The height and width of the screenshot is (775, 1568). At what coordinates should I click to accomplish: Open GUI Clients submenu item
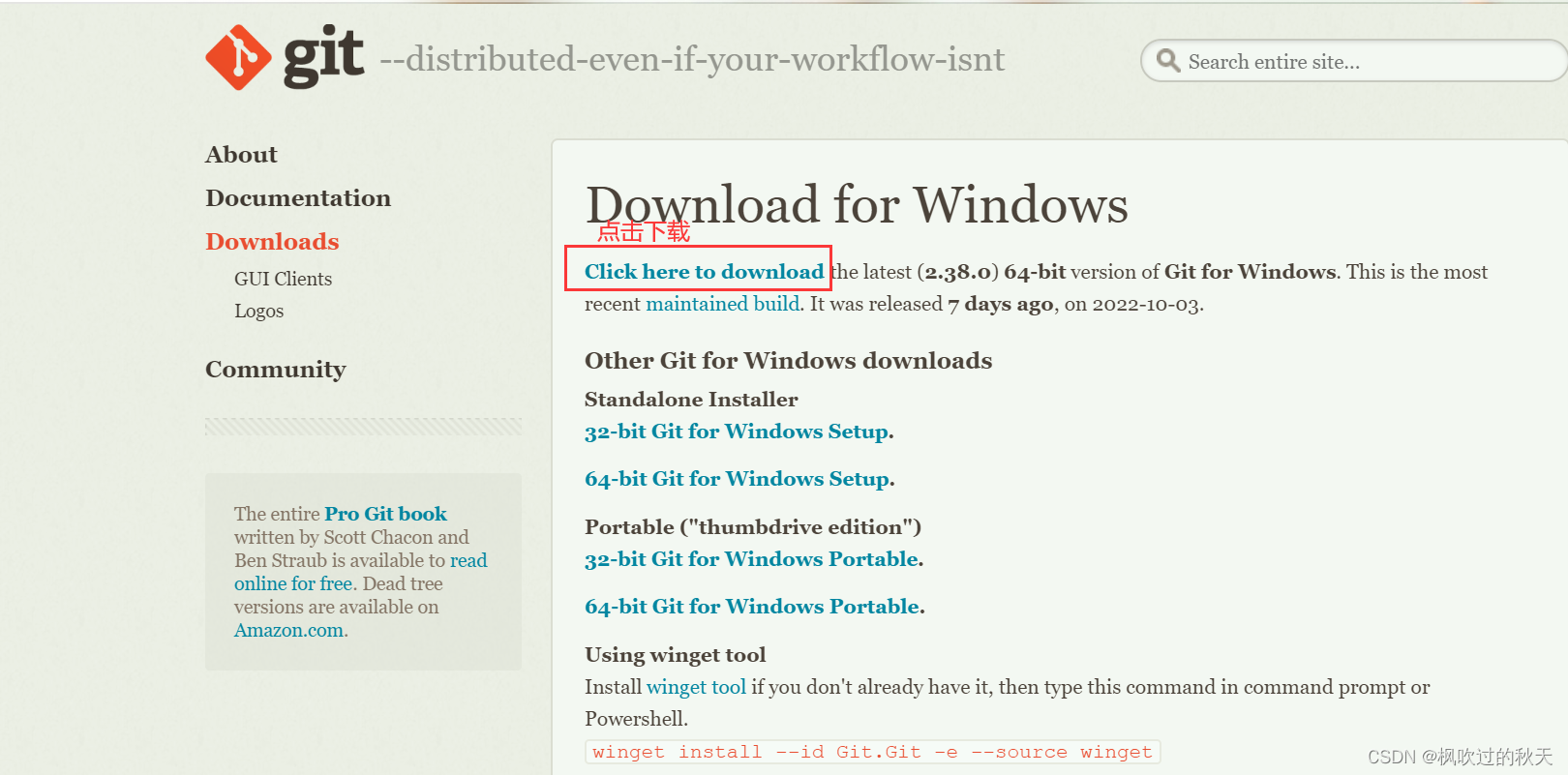coord(283,279)
